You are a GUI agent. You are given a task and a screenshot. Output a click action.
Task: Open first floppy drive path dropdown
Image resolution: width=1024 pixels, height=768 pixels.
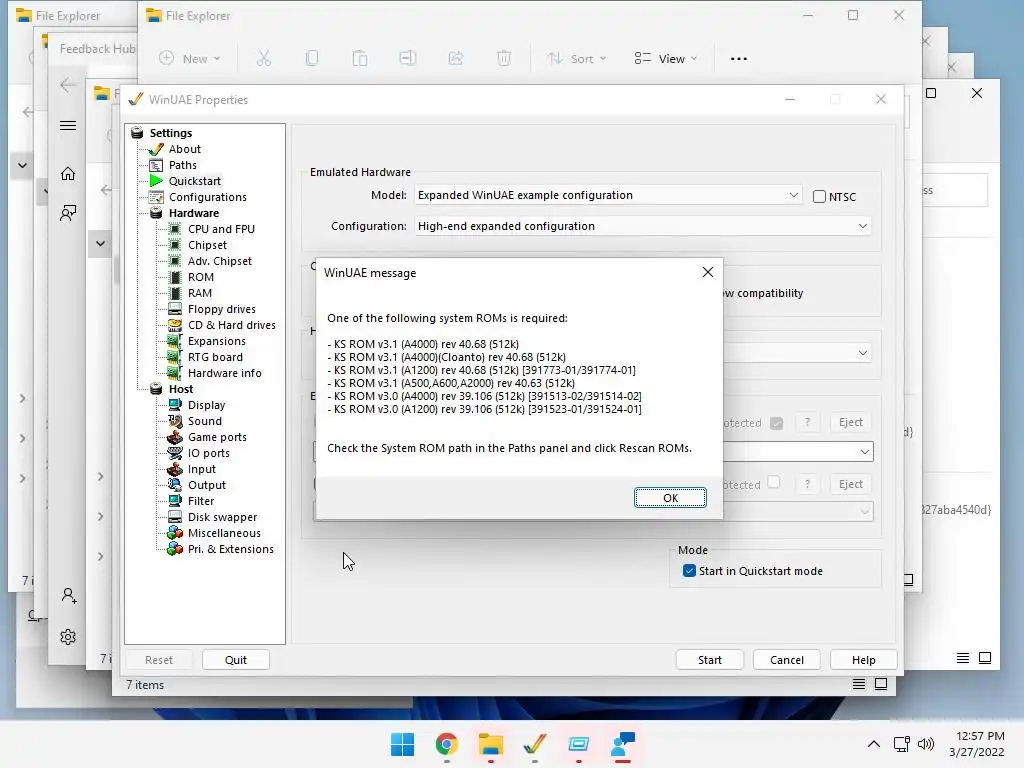tap(864, 452)
